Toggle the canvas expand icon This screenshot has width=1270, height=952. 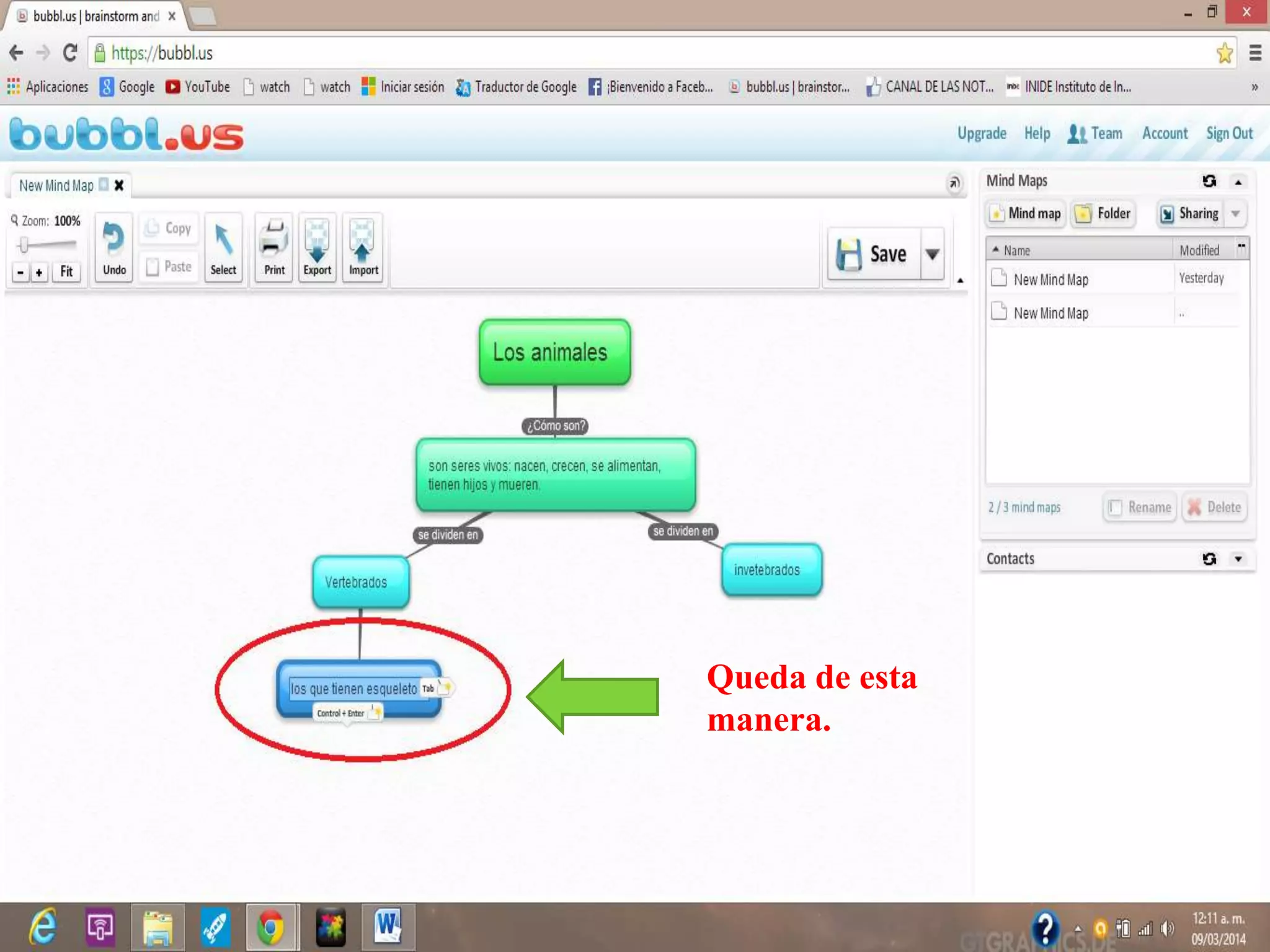coord(954,183)
